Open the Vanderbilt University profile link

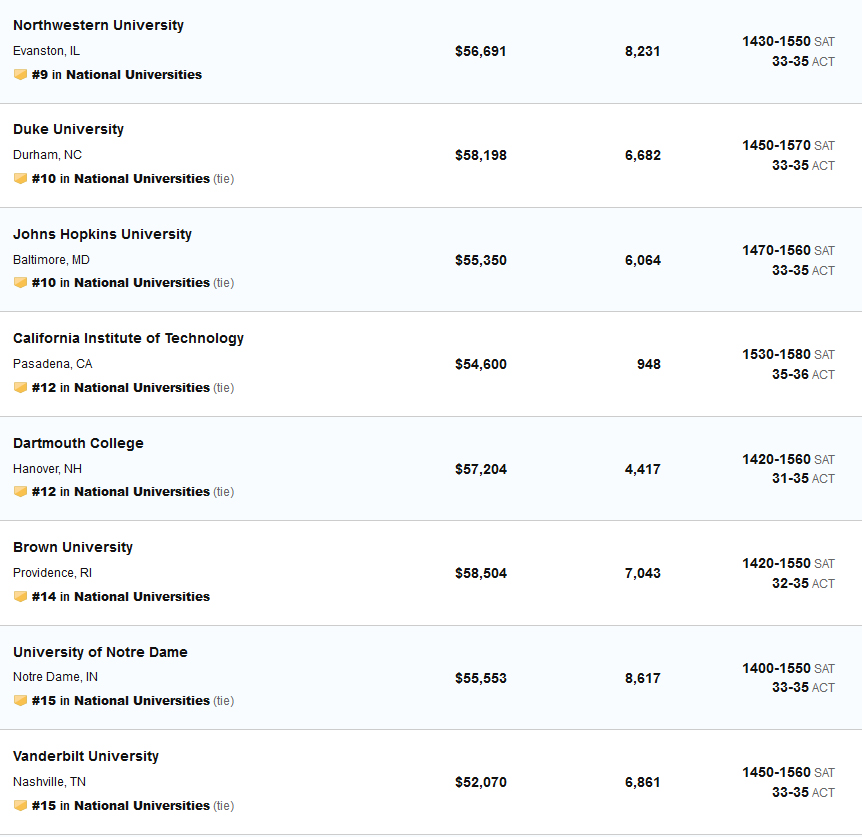[86, 756]
